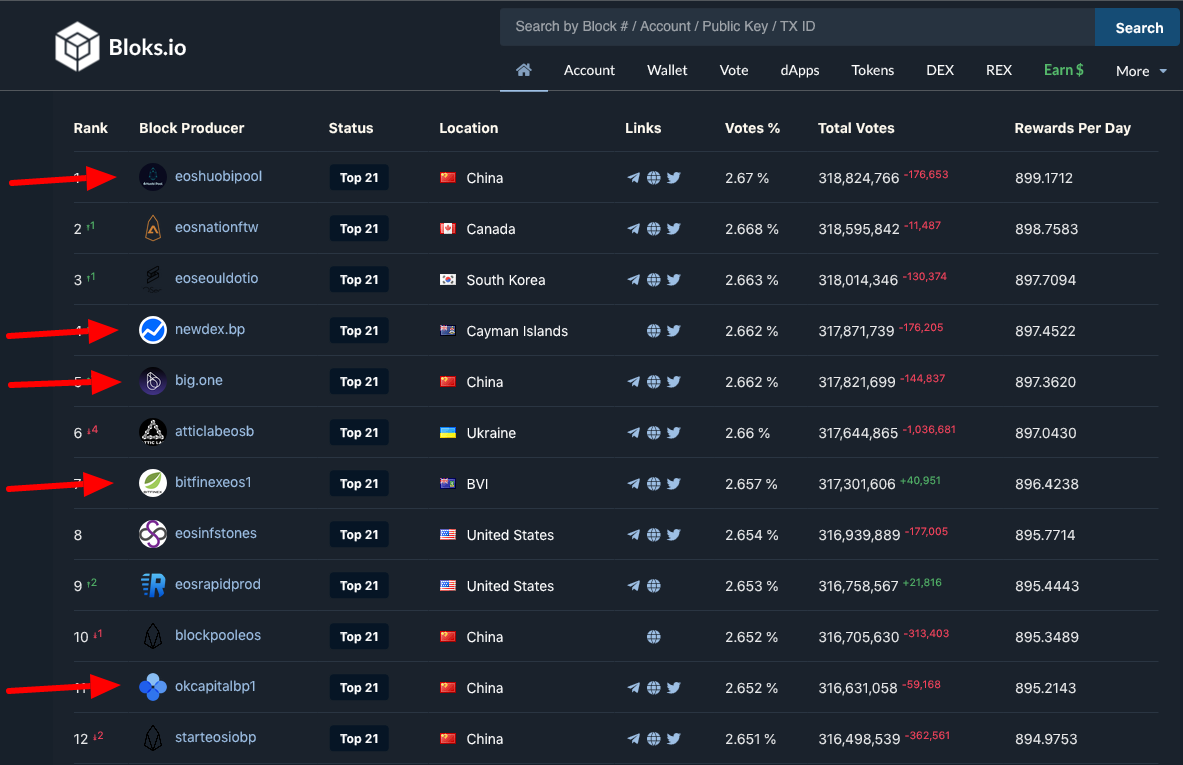The height and width of the screenshot is (765, 1183).
Task: Open the DEX page
Action: 940,70
